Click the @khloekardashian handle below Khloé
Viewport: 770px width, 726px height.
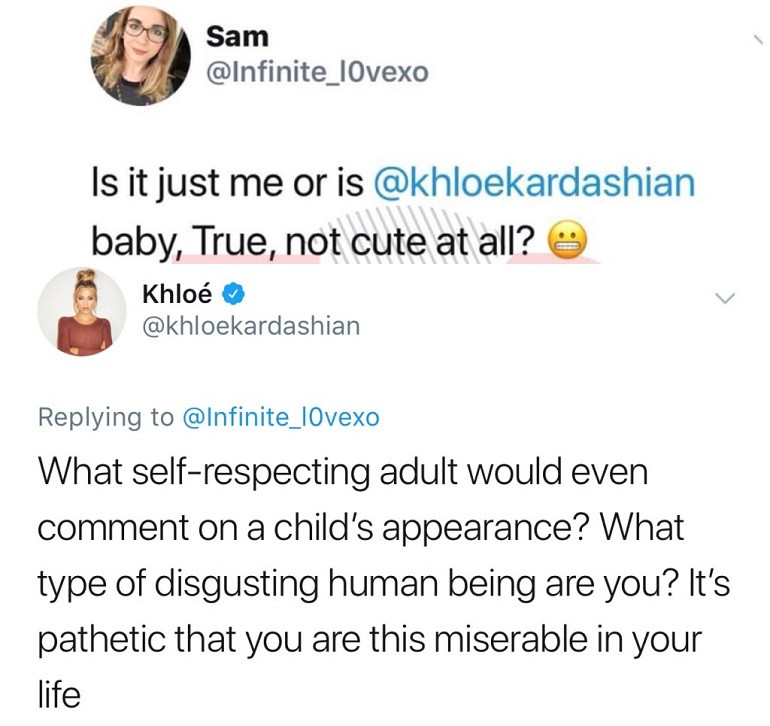tap(252, 326)
